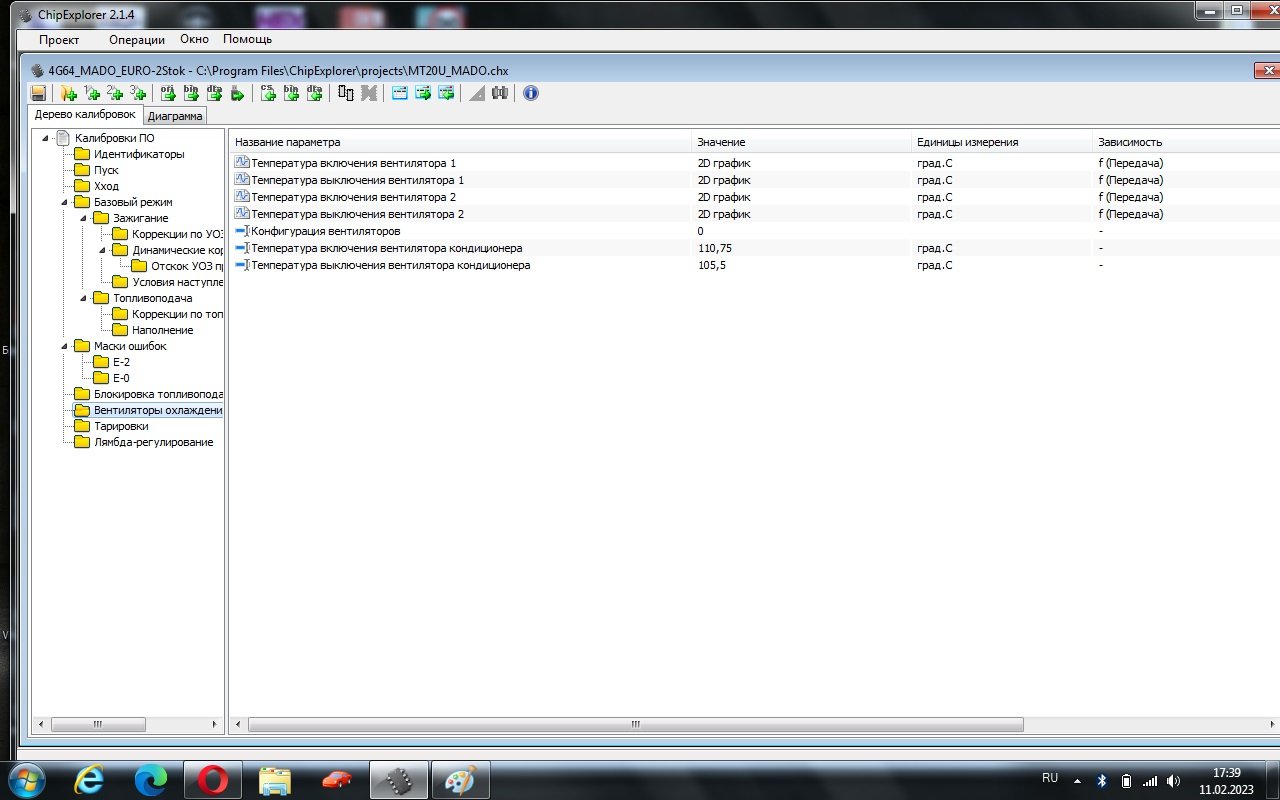Collapse the Маски ошибок tree node
Image resolution: width=1280 pixels, height=800 pixels.
pos(65,346)
